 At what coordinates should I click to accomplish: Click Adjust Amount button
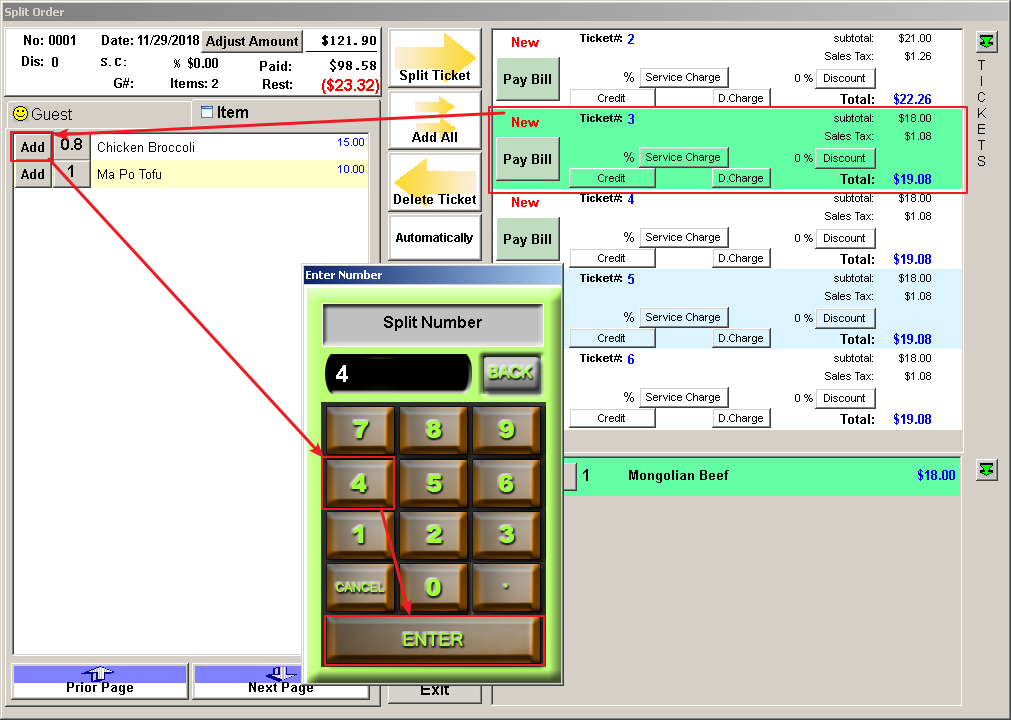[252, 41]
